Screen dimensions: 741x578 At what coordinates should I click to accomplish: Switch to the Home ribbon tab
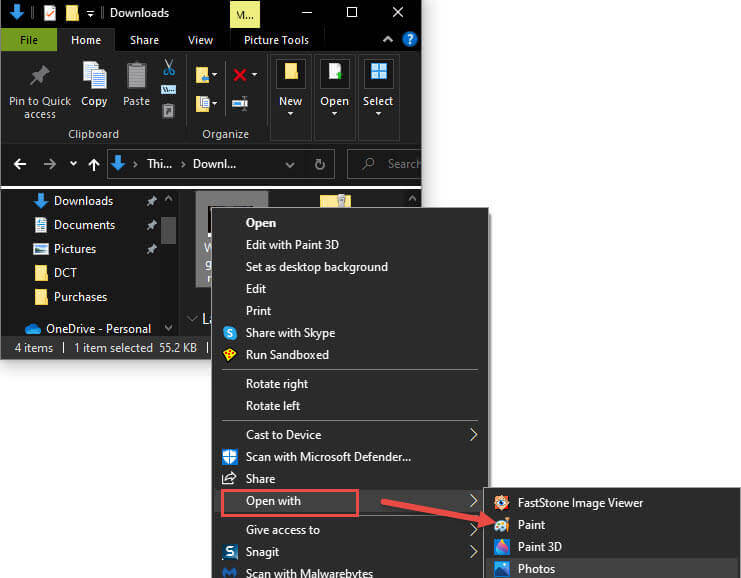[86, 40]
